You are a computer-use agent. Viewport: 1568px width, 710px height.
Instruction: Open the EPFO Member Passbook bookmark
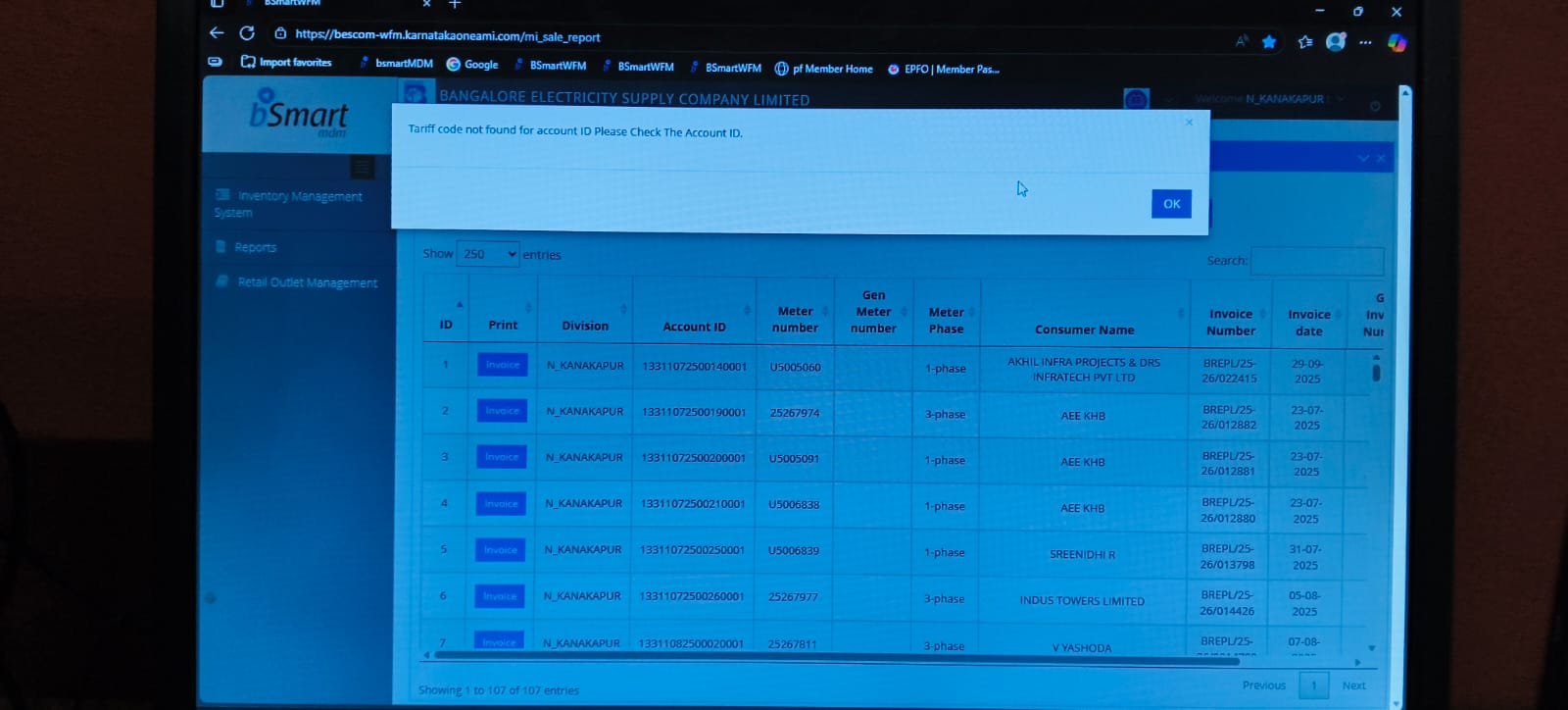click(x=943, y=69)
